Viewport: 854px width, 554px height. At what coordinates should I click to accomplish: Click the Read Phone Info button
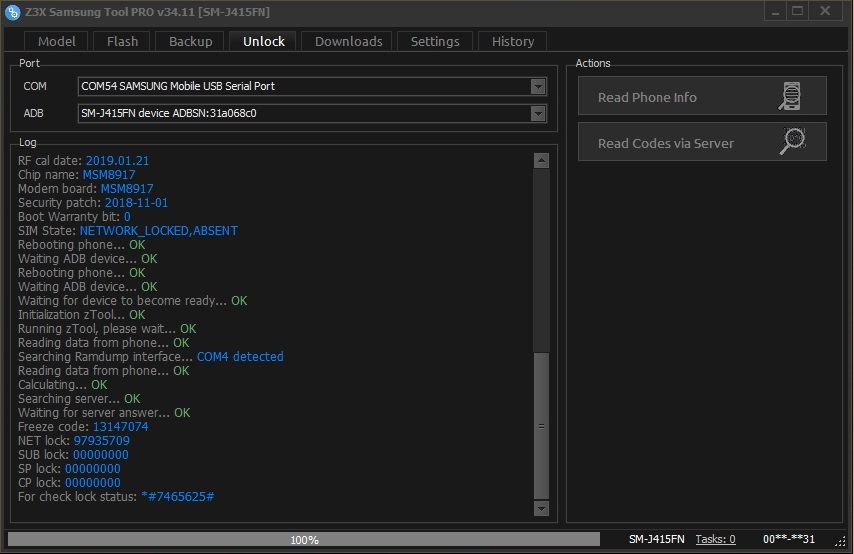(x=702, y=96)
